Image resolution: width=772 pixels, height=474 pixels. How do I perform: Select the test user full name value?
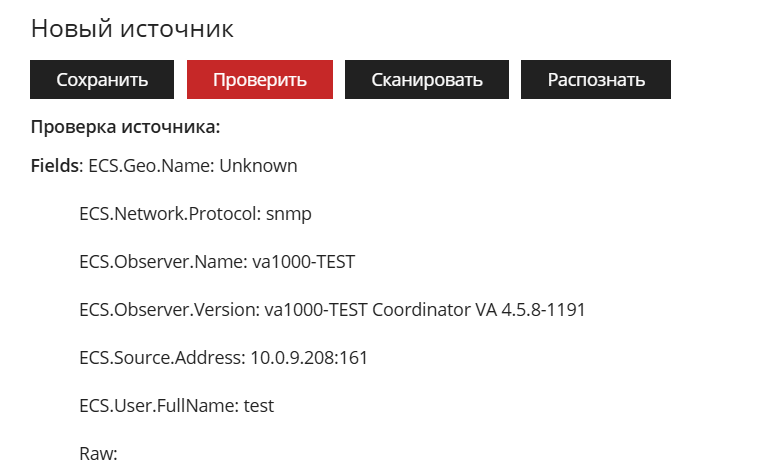tap(258, 406)
